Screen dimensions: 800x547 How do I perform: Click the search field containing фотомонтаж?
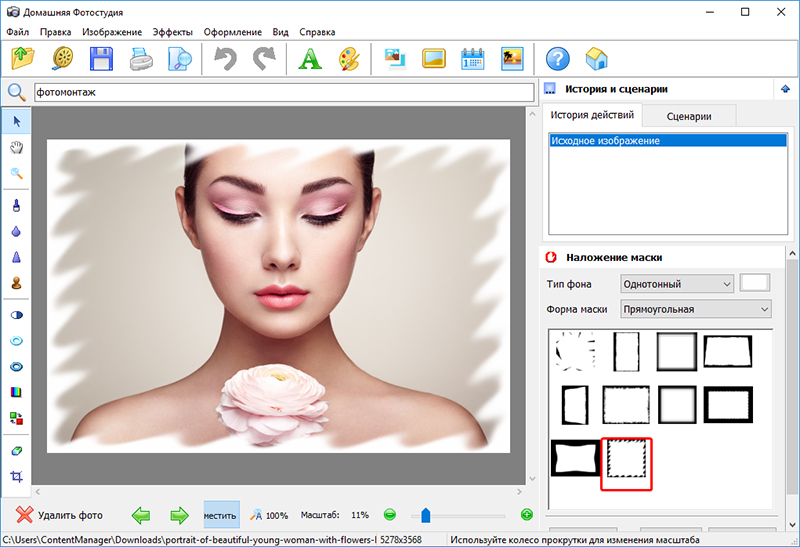(x=284, y=92)
